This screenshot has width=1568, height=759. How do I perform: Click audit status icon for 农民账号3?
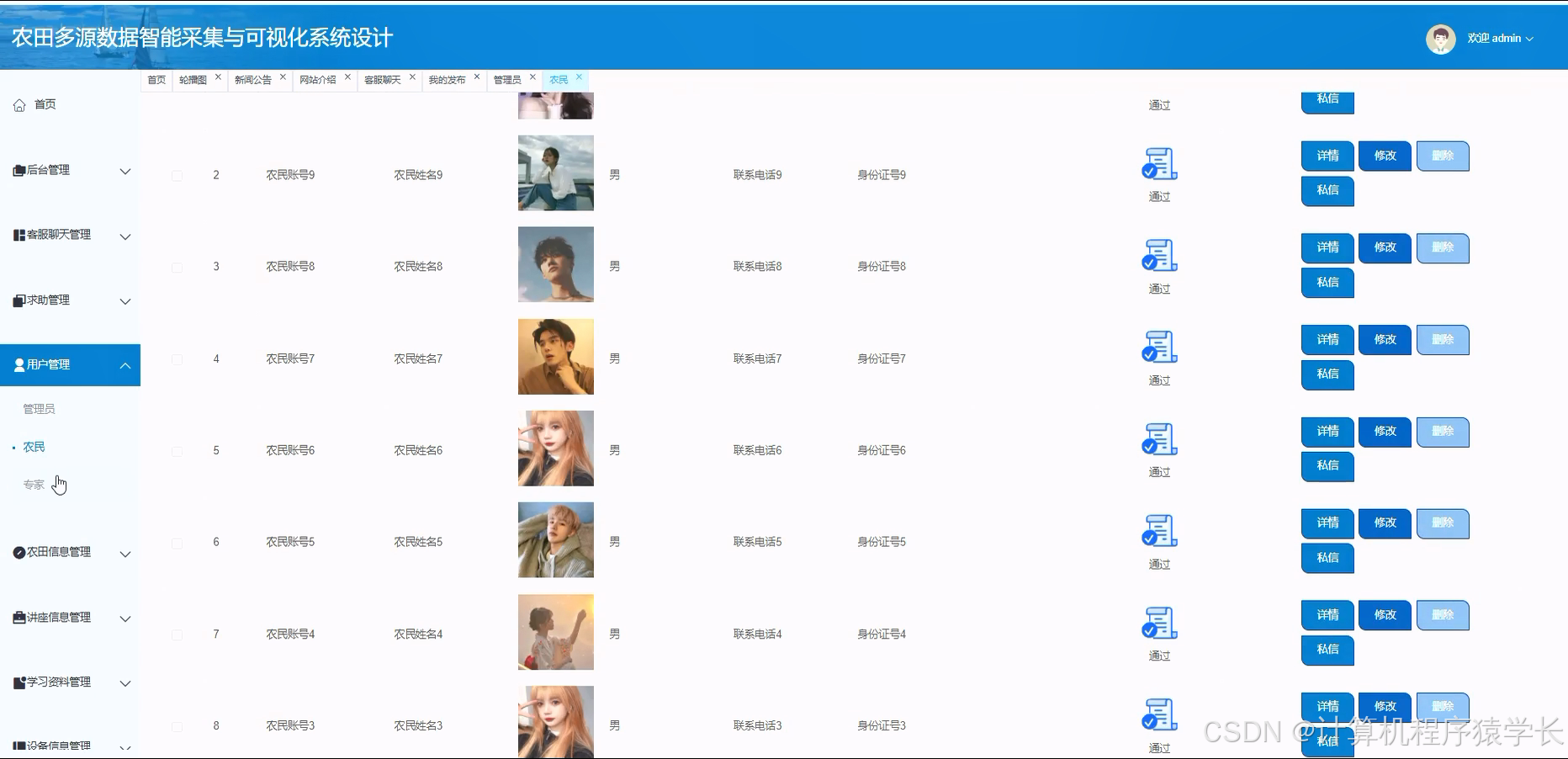[1159, 714]
